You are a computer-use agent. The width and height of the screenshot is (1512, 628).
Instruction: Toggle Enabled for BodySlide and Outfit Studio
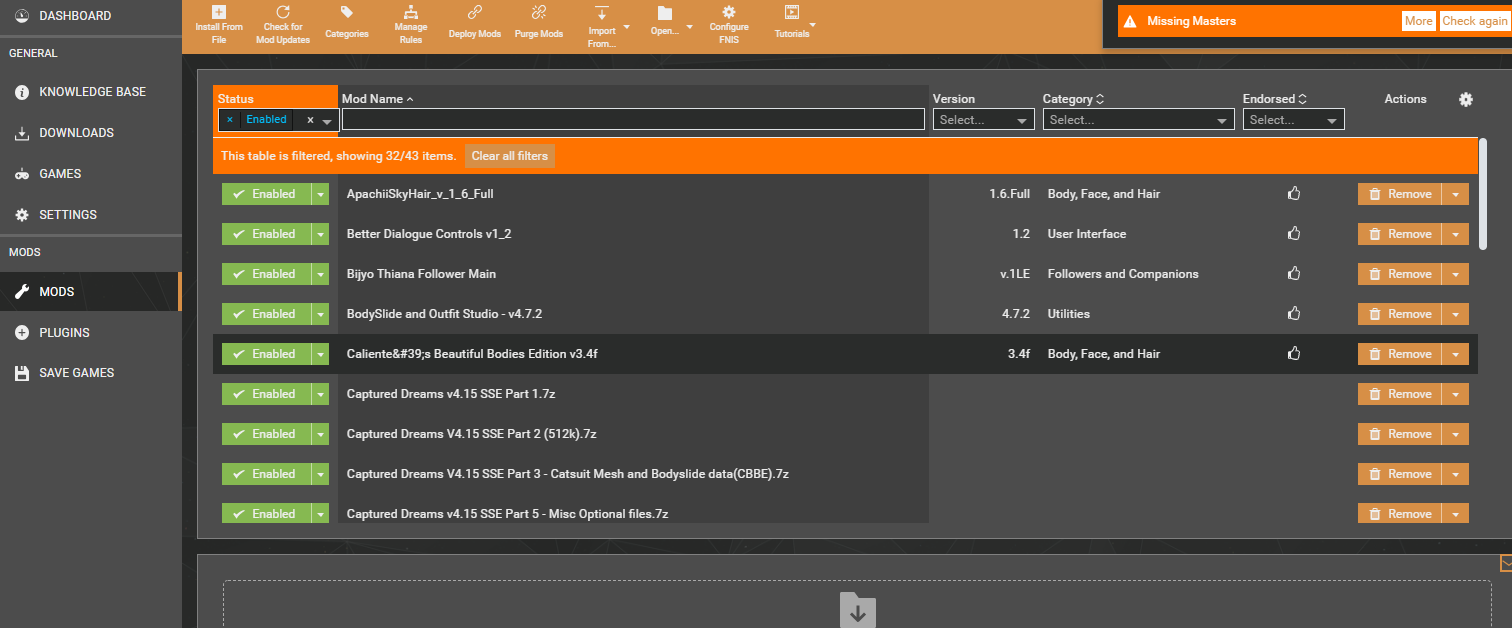(x=266, y=314)
